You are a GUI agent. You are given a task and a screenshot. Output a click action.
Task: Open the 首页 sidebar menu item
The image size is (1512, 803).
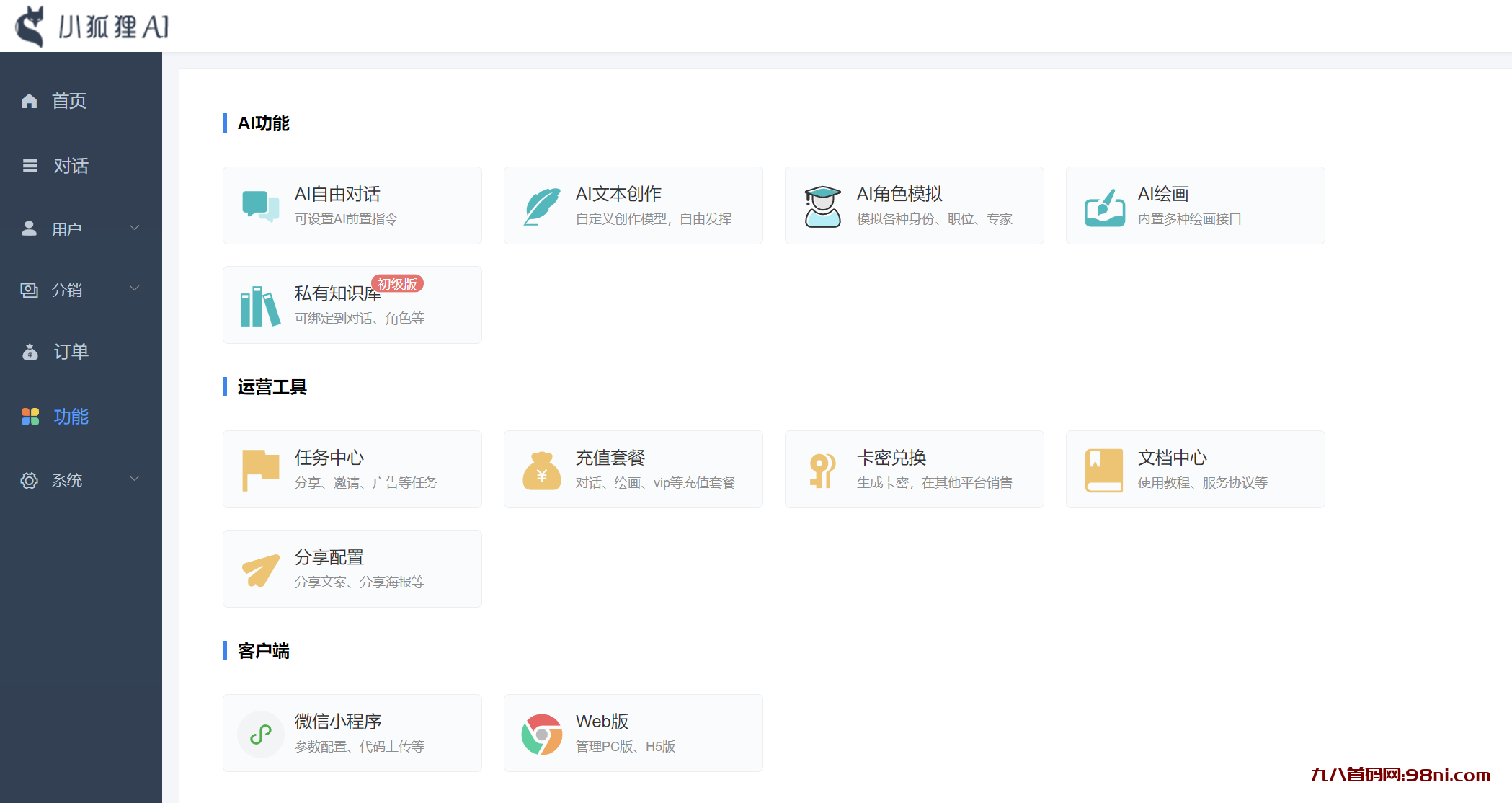[69, 101]
